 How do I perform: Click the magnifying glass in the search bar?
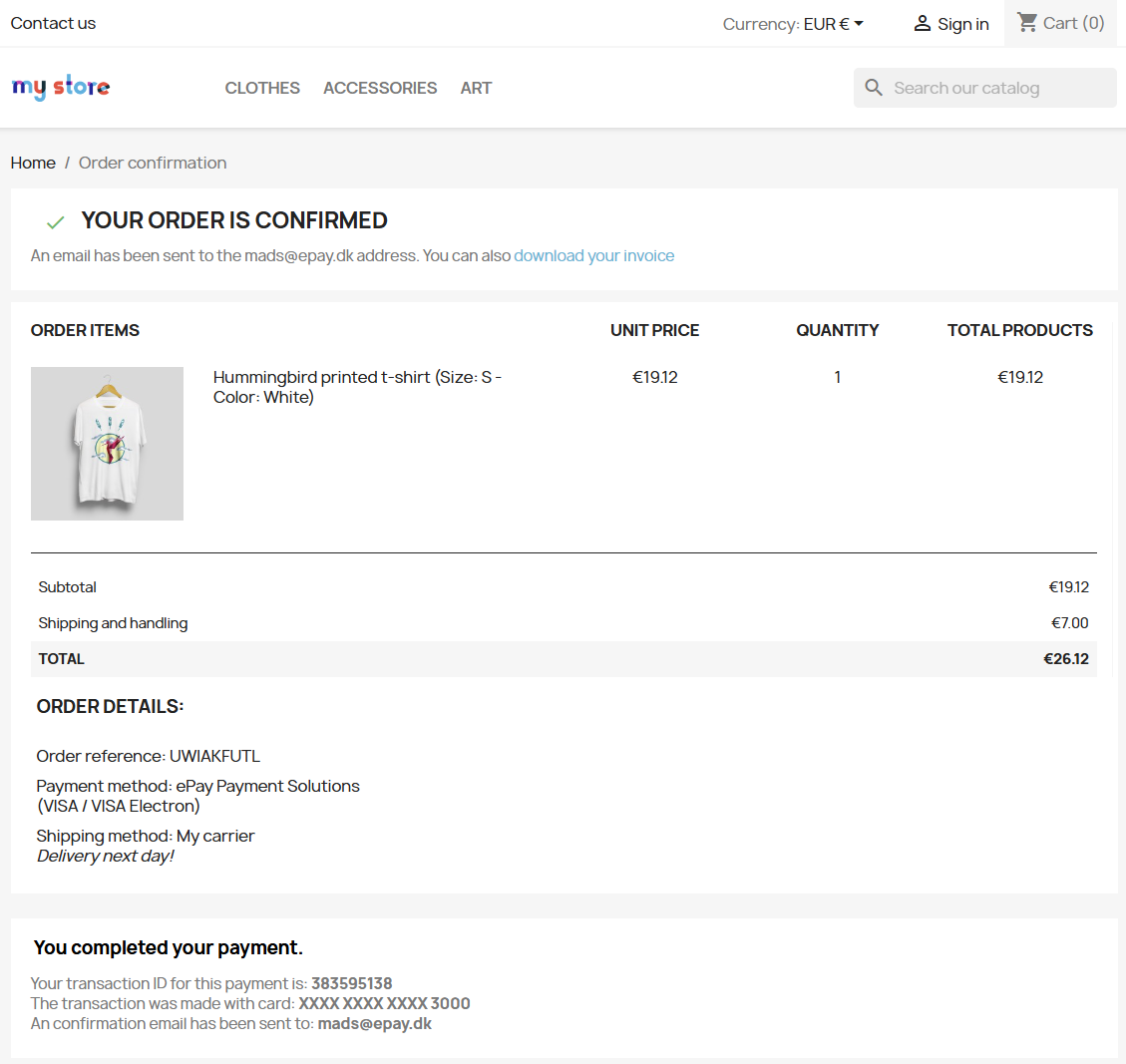(x=874, y=87)
